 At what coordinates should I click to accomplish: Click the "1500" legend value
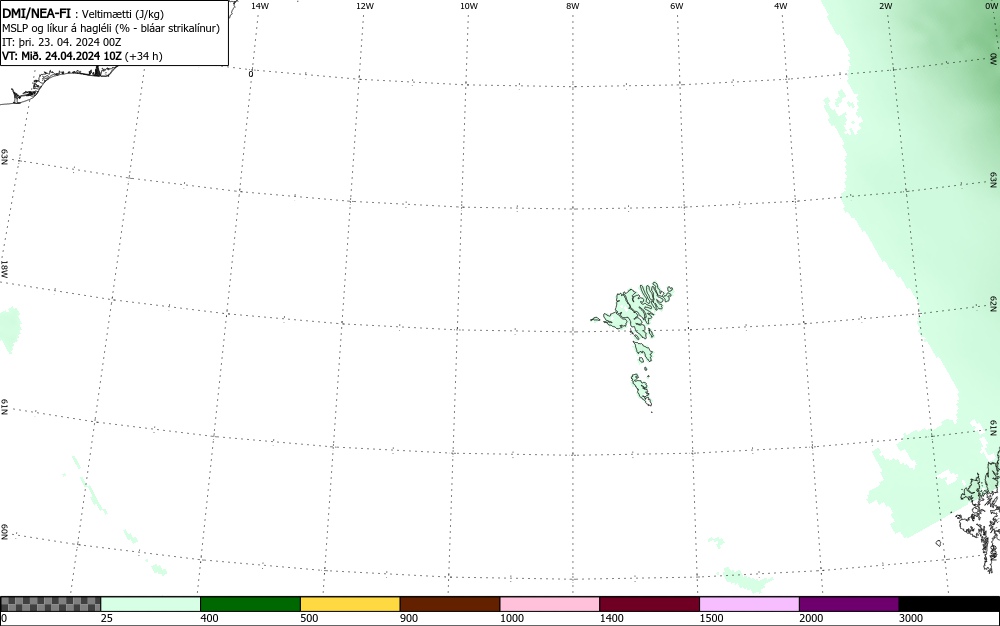(x=711, y=618)
